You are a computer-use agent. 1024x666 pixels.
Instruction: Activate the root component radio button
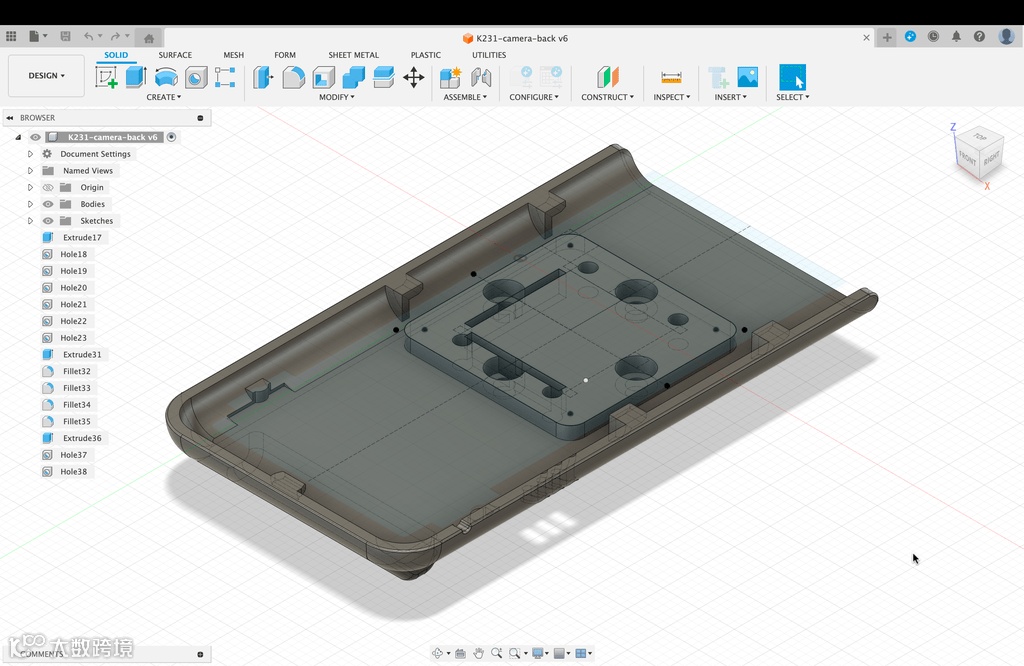pos(171,137)
